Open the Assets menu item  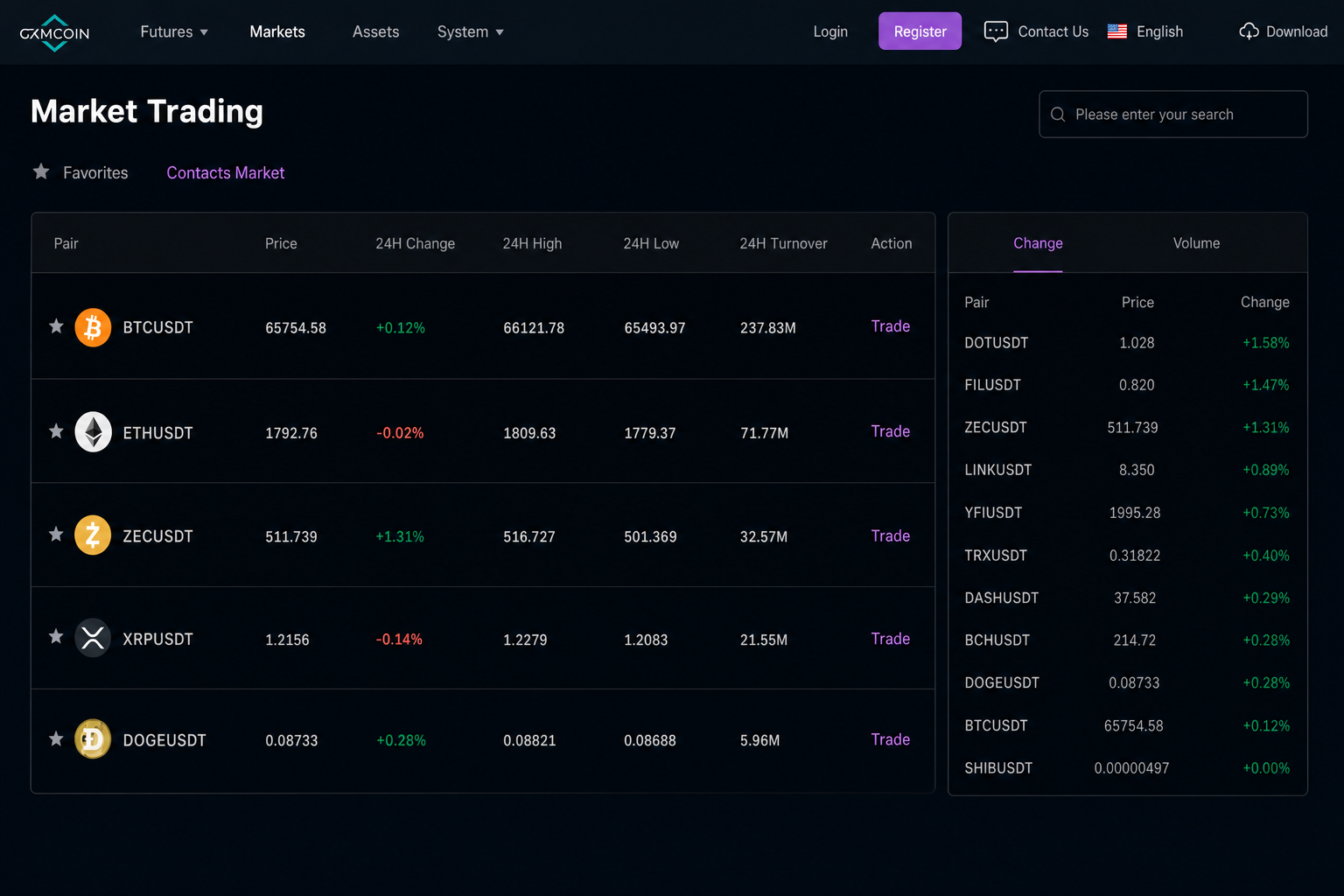click(375, 31)
